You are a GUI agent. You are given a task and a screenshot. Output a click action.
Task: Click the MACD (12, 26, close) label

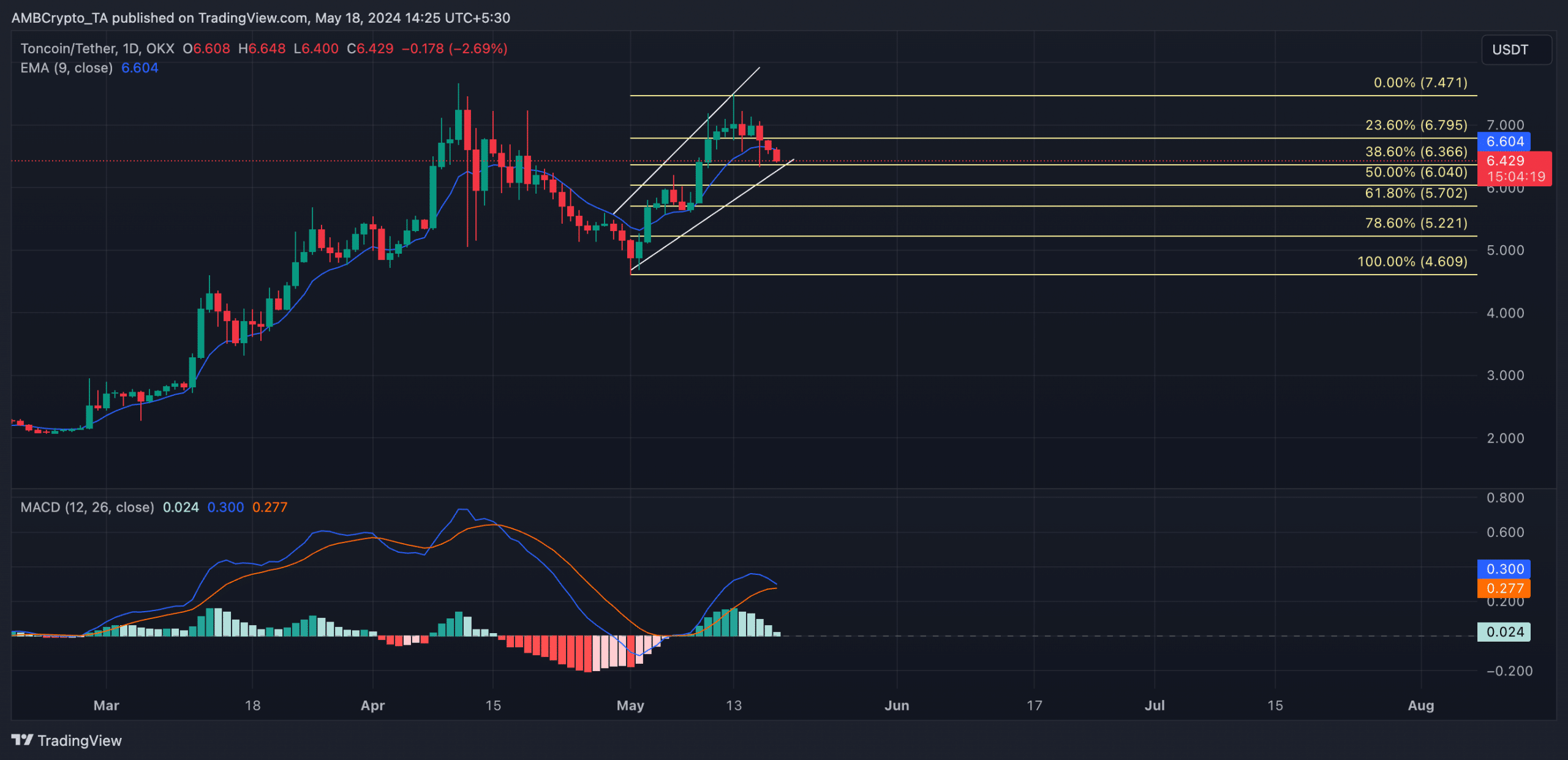(87, 507)
